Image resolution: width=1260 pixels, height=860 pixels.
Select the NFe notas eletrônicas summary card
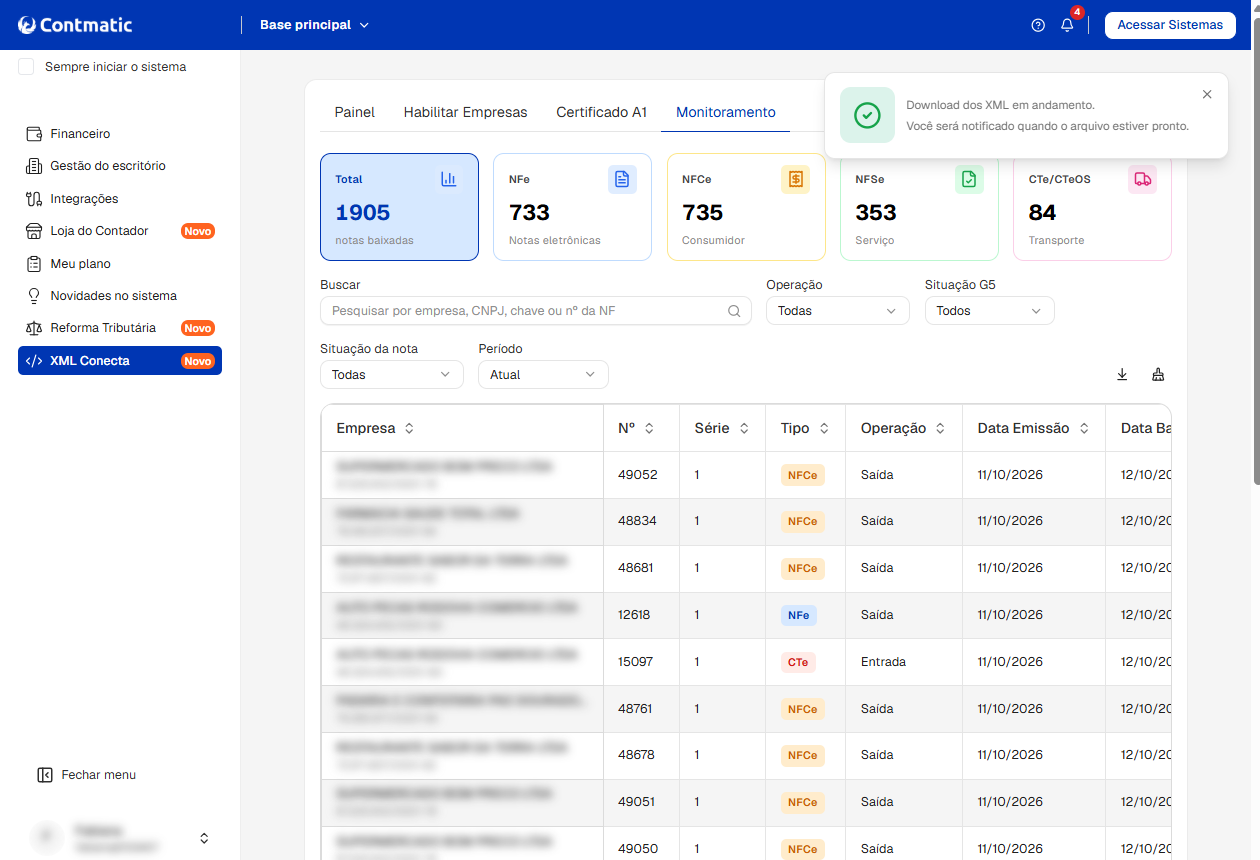[x=573, y=207]
